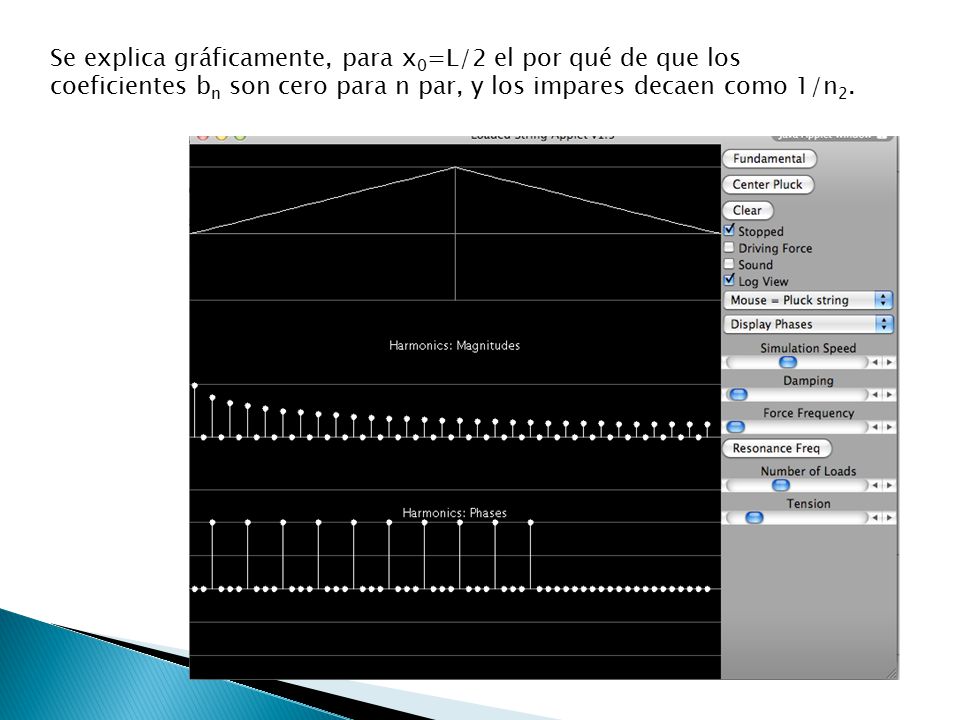The width and height of the screenshot is (960, 720).
Task: Decrease Simulation Speed with left arrow
Action: coord(876,362)
